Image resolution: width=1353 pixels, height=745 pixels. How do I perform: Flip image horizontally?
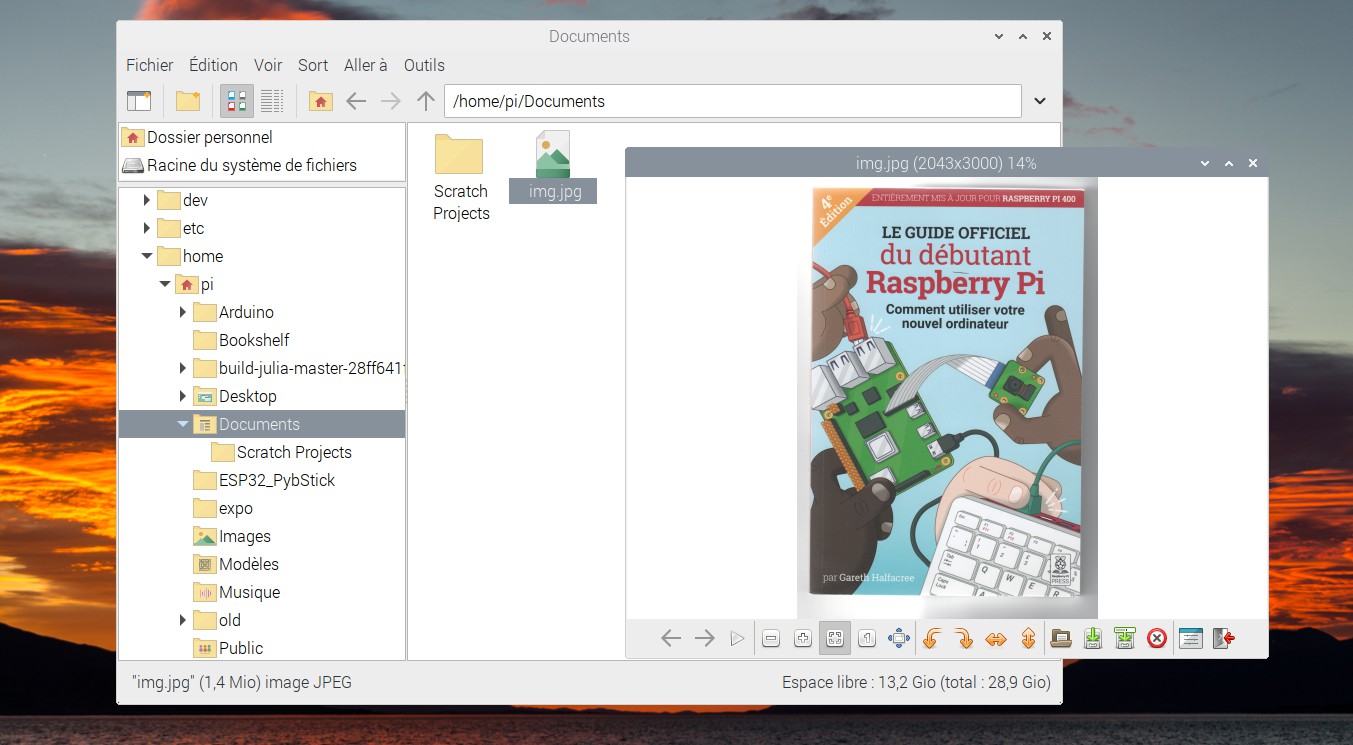click(x=995, y=638)
